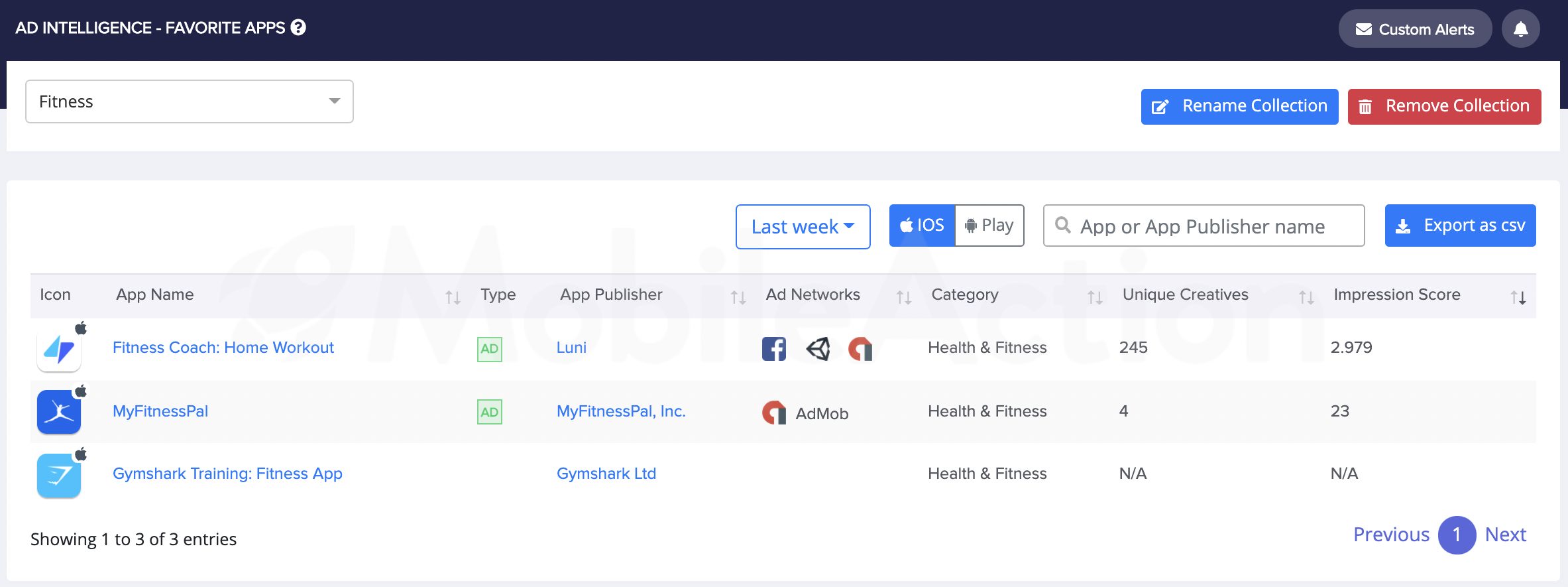Screen dimensions: 1568x587
Task: Click the AD badge in MyFitnessPal row
Action: coord(490,412)
